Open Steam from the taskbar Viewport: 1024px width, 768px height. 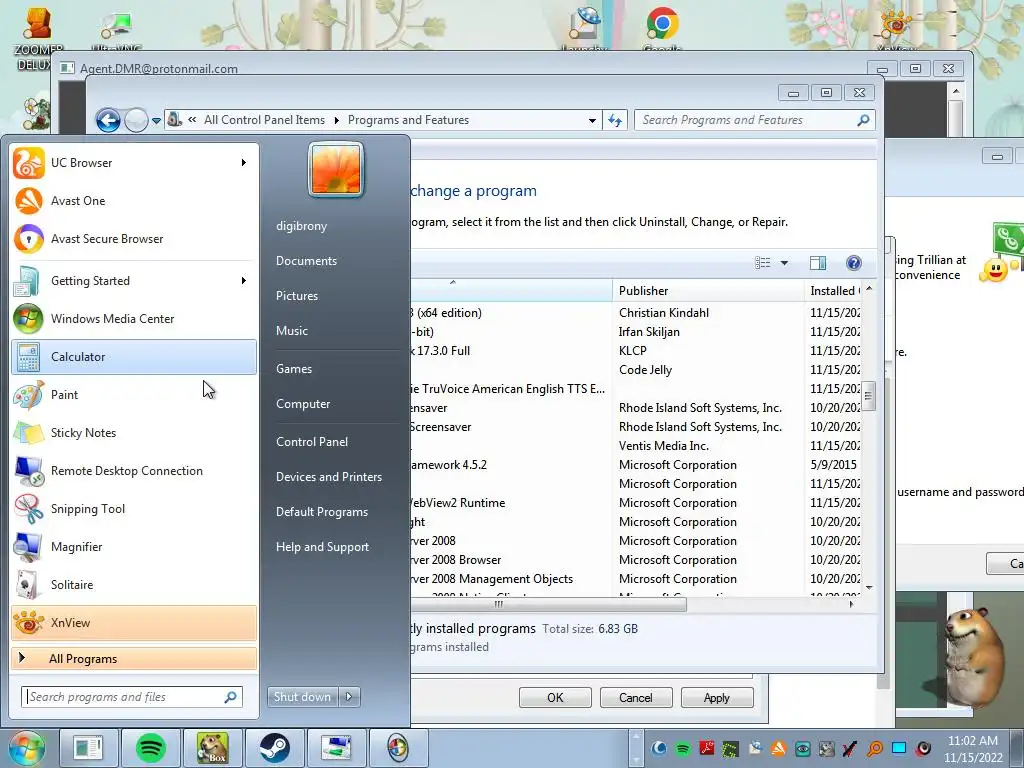[274, 748]
